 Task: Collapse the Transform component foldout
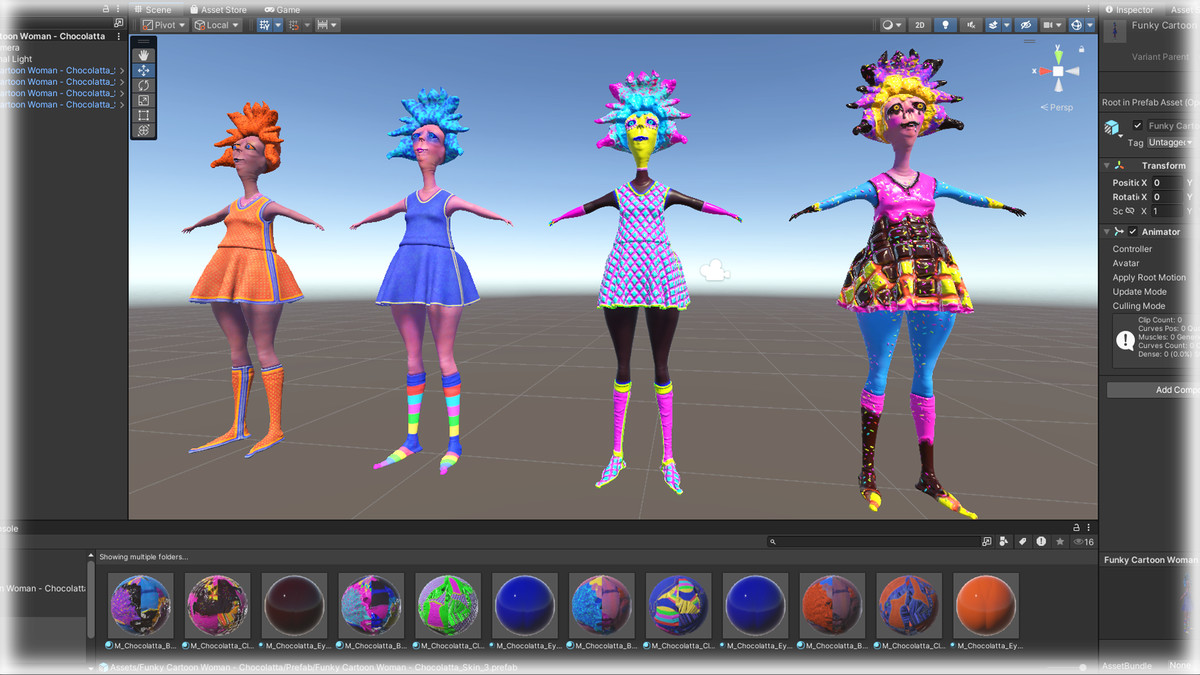(1107, 166)
